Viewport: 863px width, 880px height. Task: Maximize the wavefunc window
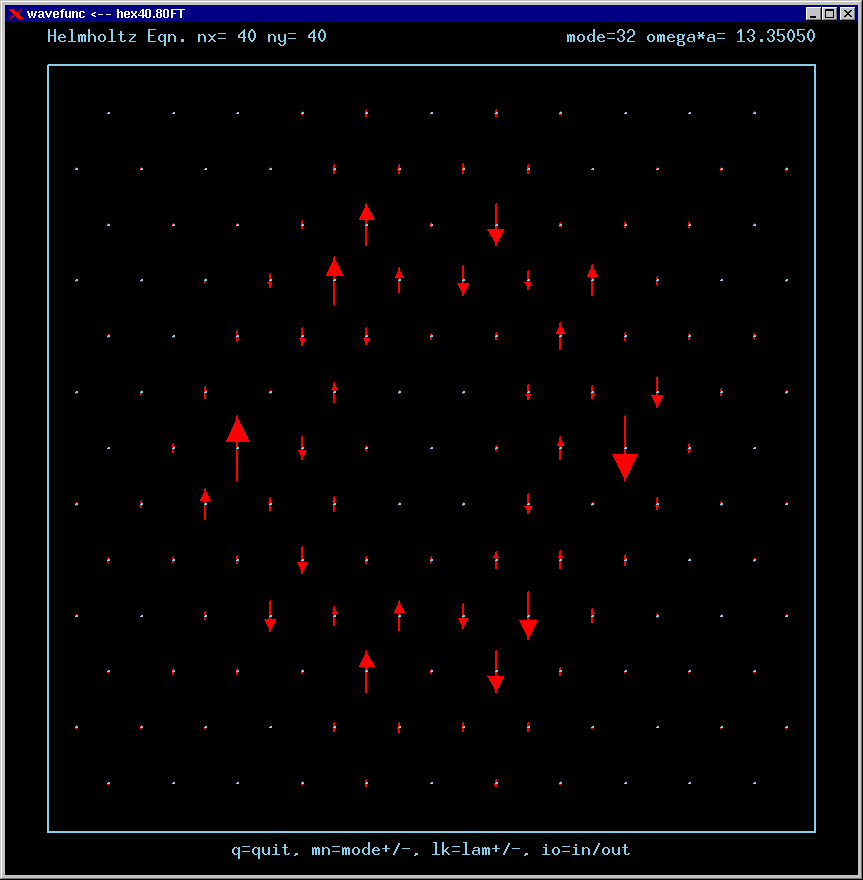829,13
